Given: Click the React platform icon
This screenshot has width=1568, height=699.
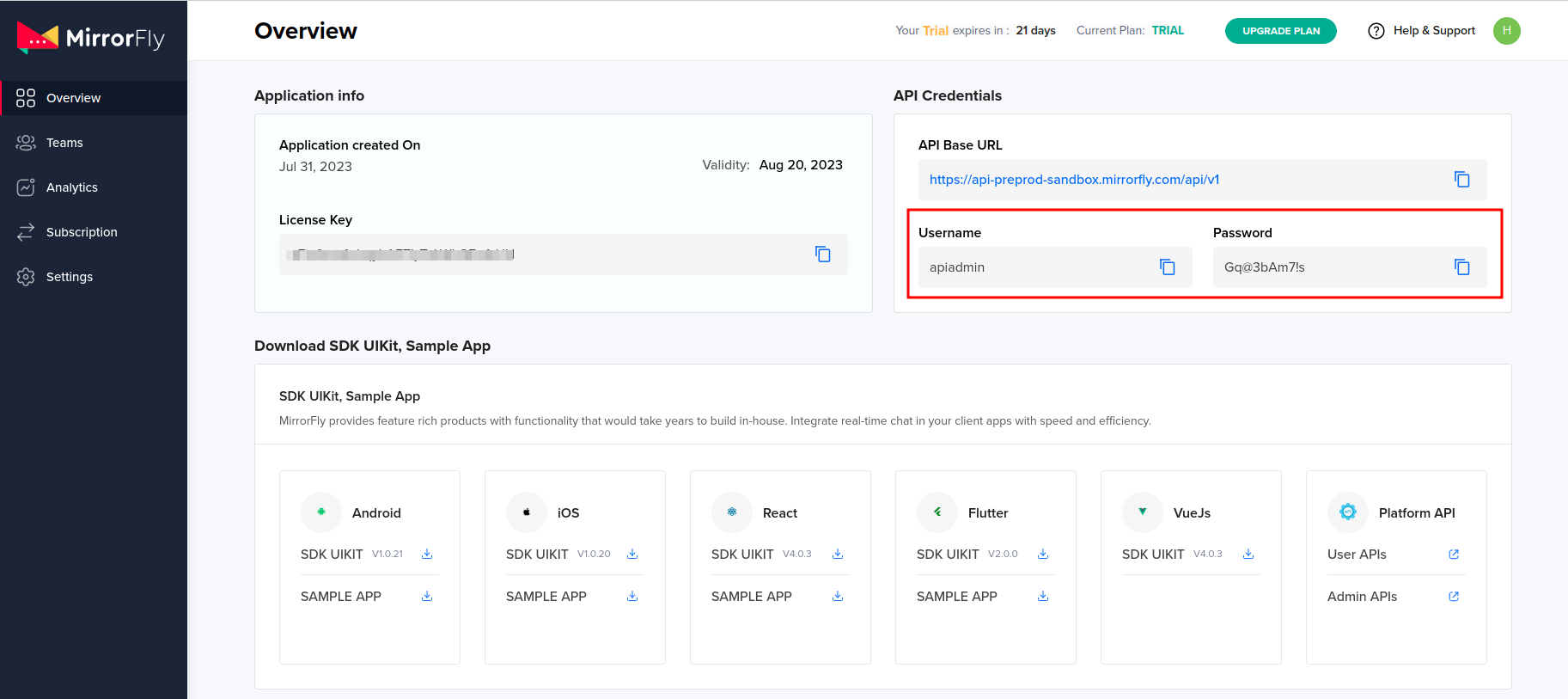Looking at the screenshot, I should click(x=732, y=512).
